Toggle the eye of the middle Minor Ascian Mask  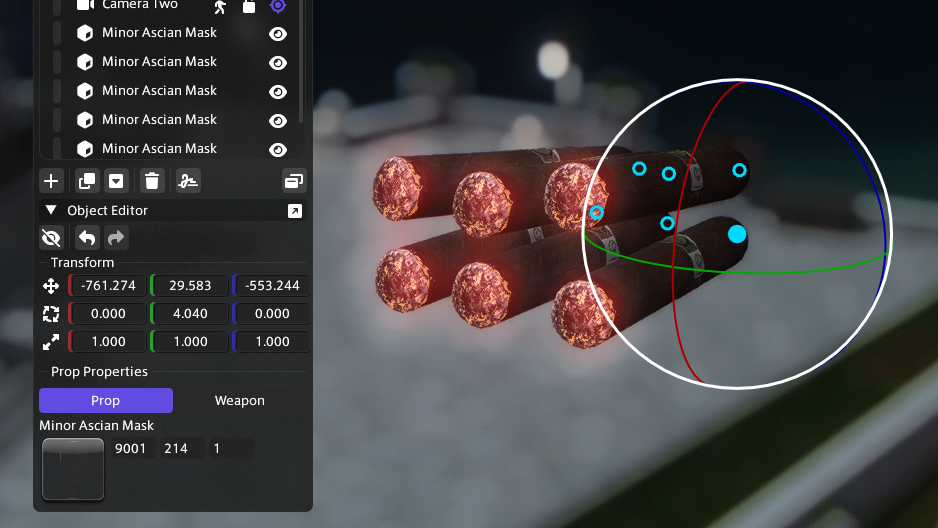point(278,91)
